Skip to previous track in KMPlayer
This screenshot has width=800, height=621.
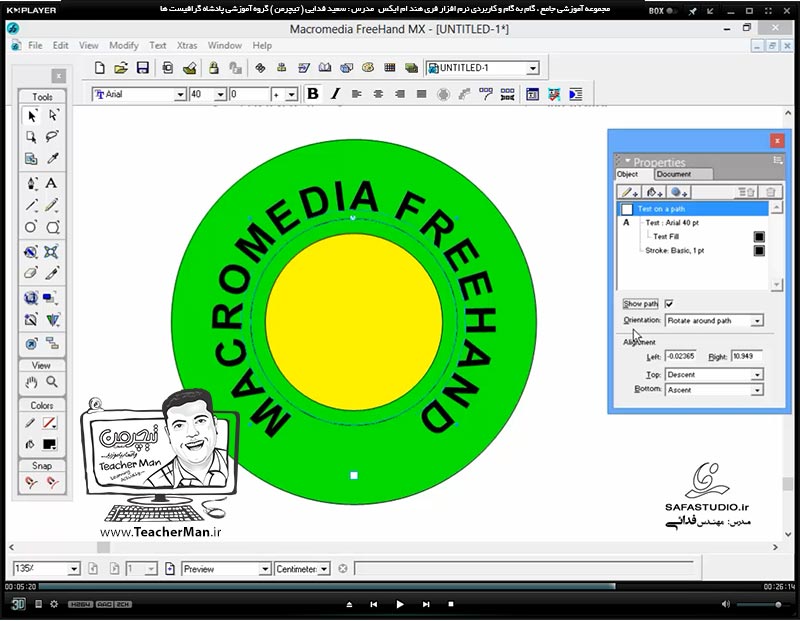tap(373, 604)
